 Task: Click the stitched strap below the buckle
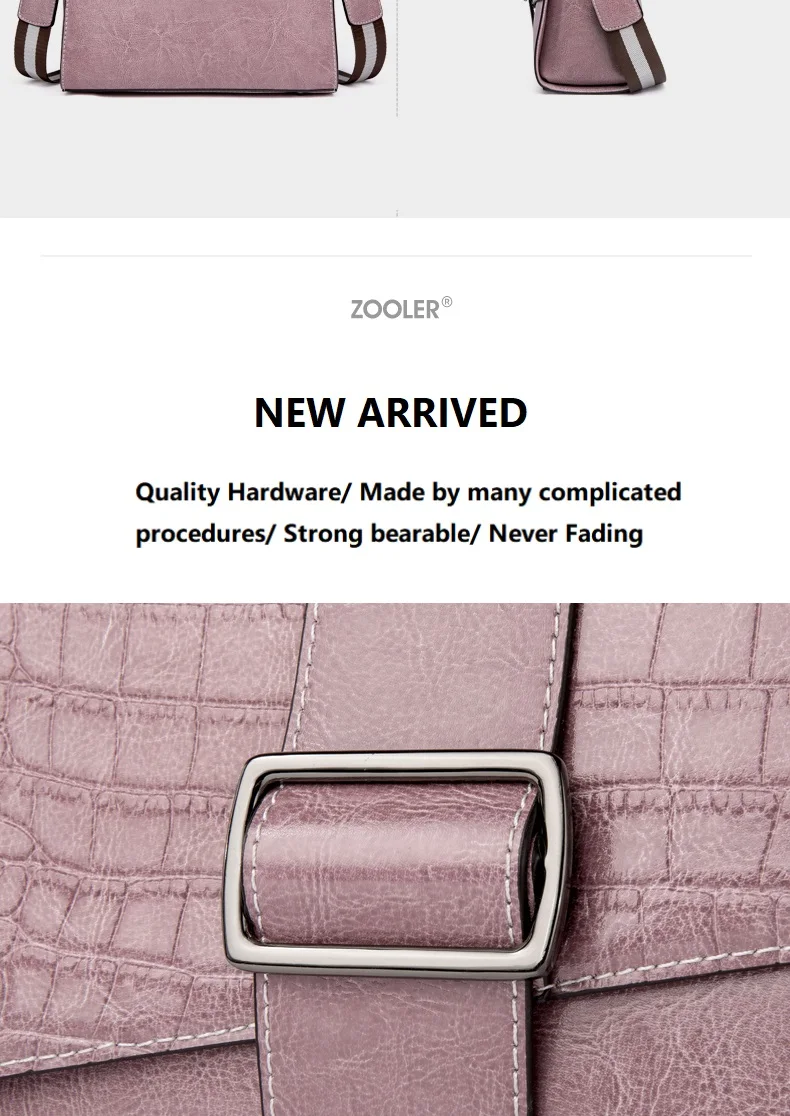pyautogui.click(x=399, y=1043)
